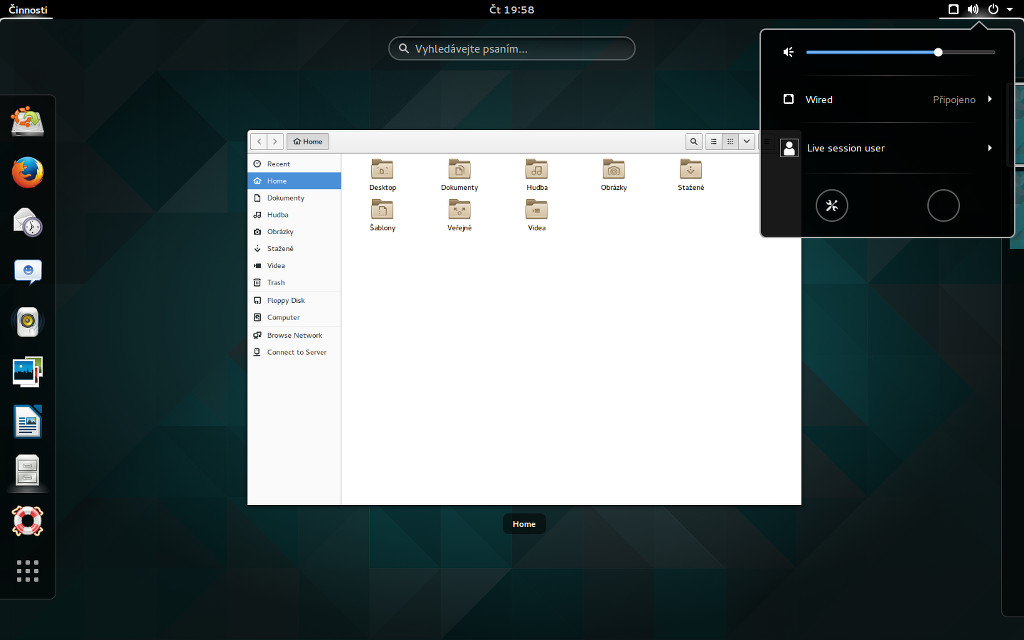Viewport: 1024px width, 640px height.
Task: Open the Desktop folder
Action: (x=382, y=174)
